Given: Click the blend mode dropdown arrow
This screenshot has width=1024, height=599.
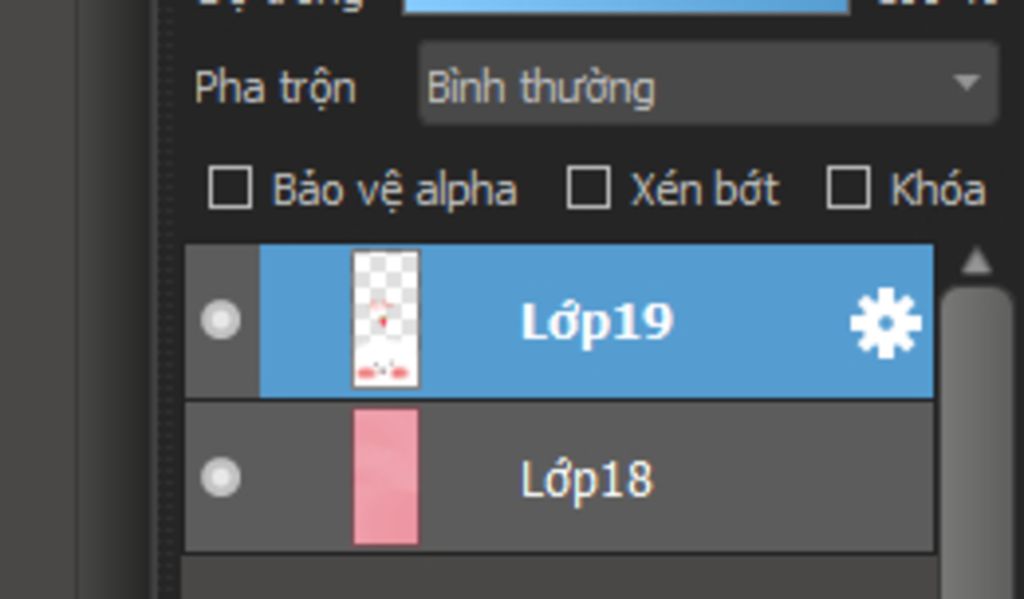Looking at the screenshot, I should pos(967,82).
